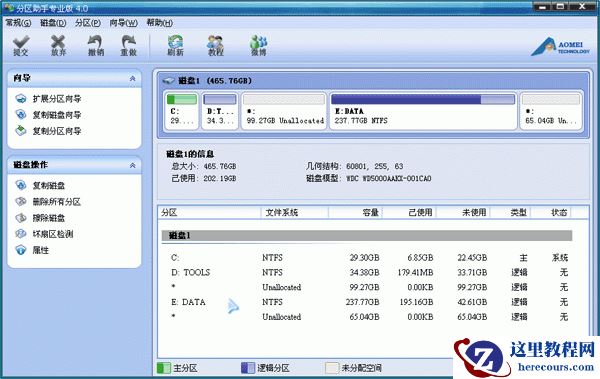The width and height of the screenshot is (600, 379).
Task: Click the AOMEI Technology logo
Action: coord(560,47)
